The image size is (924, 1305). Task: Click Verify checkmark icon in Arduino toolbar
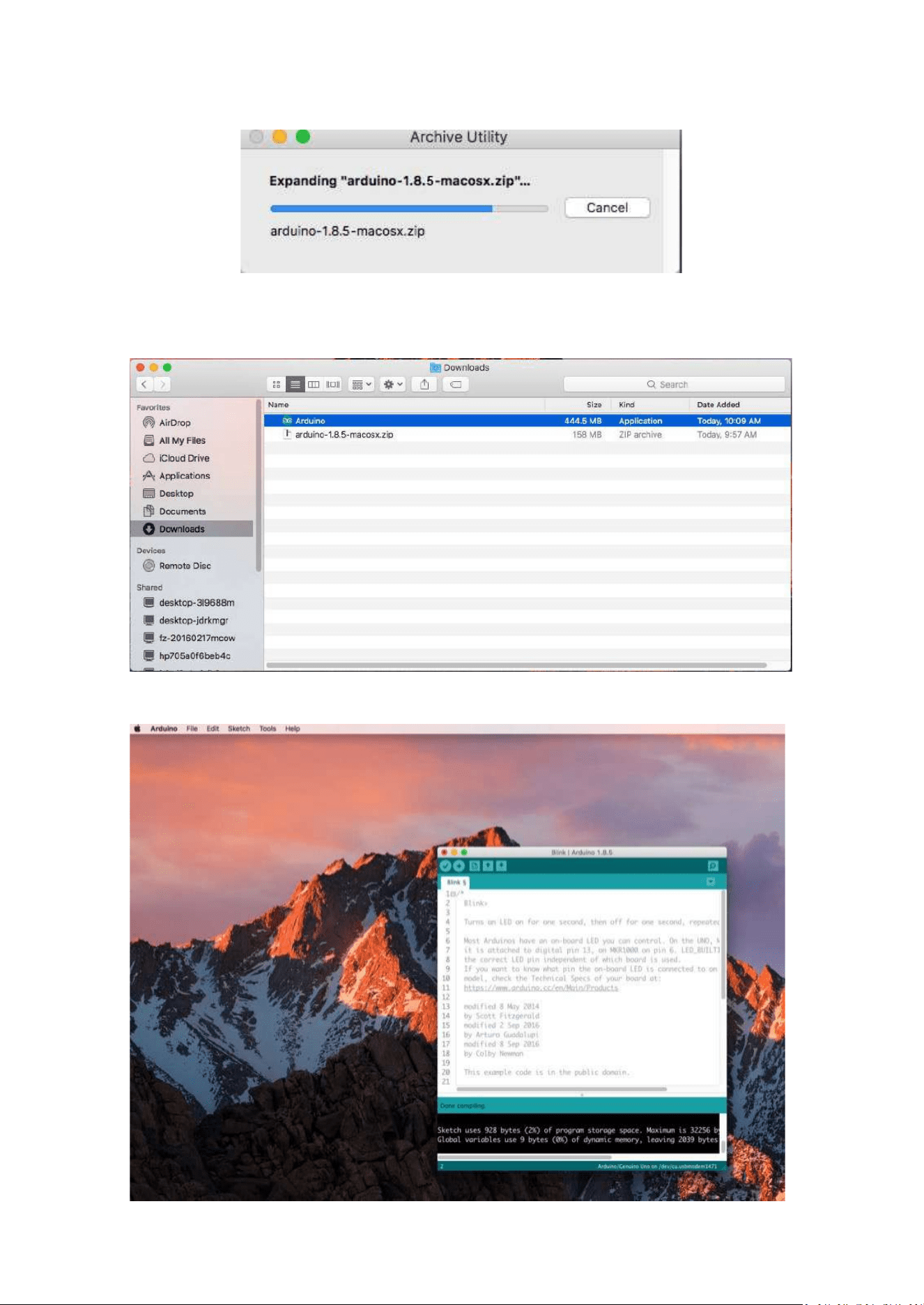pos(445,865)
